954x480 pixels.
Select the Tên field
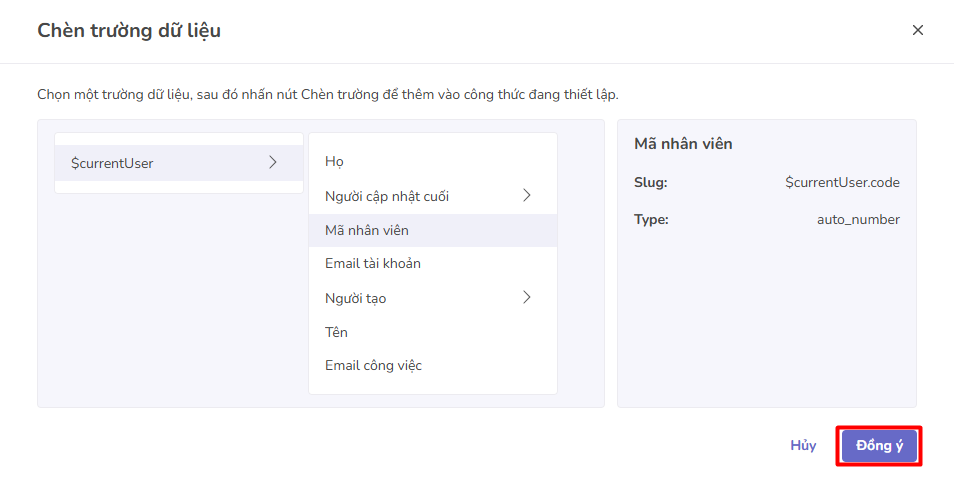click(336, 332)
